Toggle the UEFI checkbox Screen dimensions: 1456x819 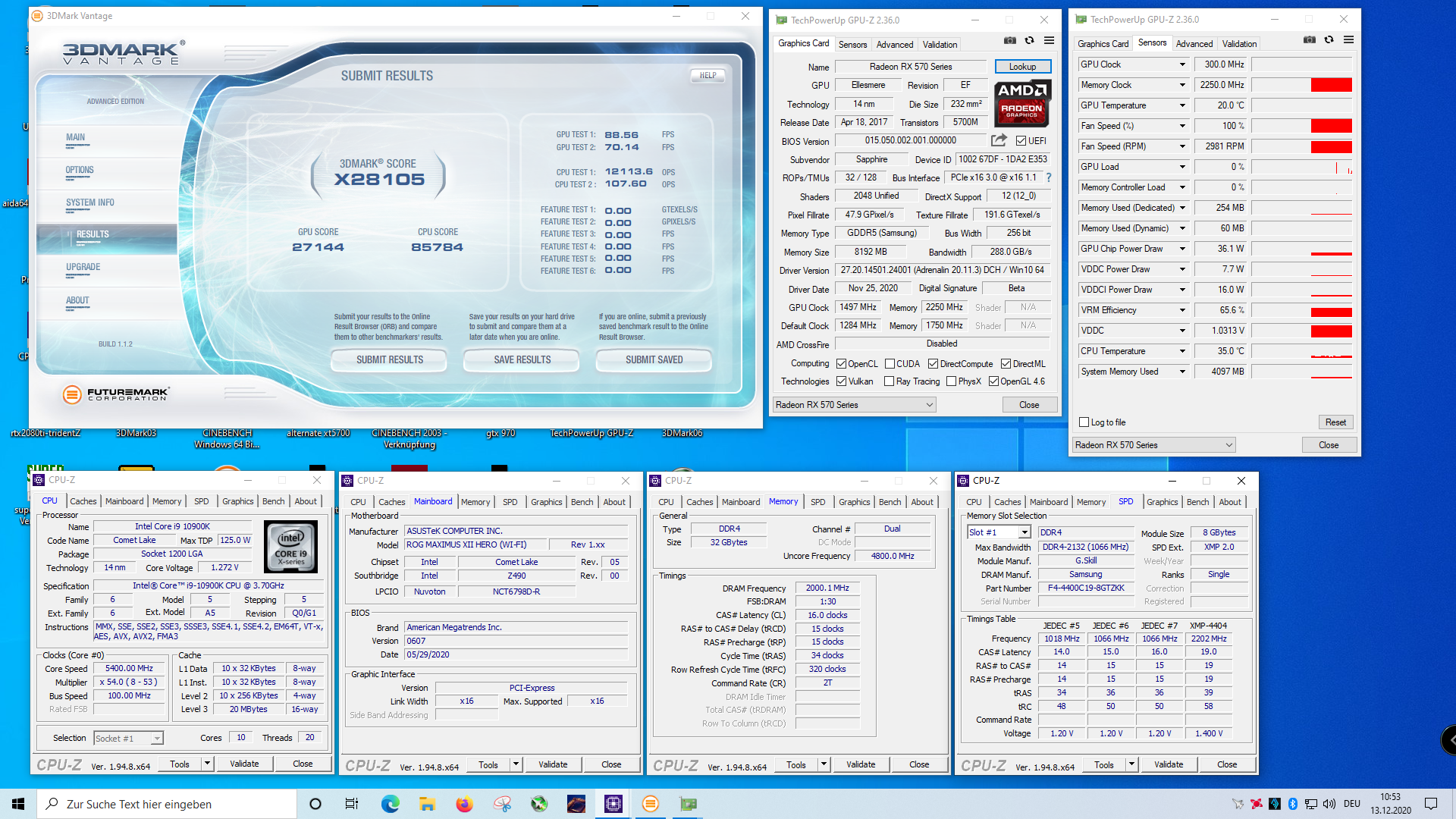pyautogui.click(x=1021, y=141)
